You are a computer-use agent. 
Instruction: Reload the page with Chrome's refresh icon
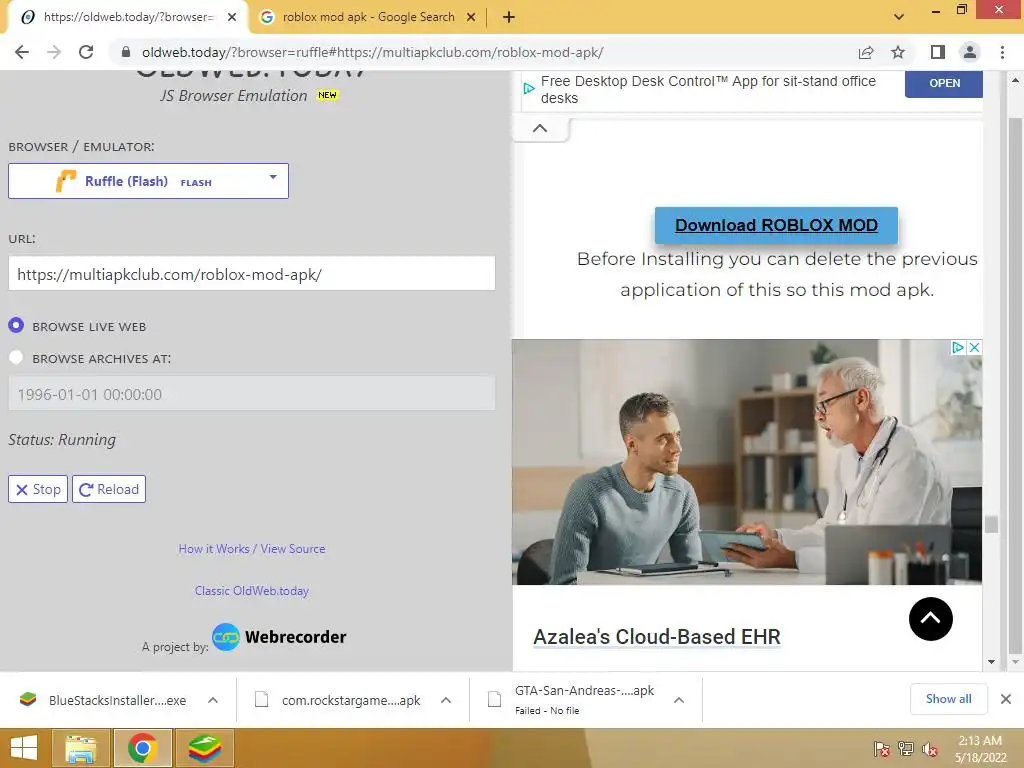tap(86, 52)
